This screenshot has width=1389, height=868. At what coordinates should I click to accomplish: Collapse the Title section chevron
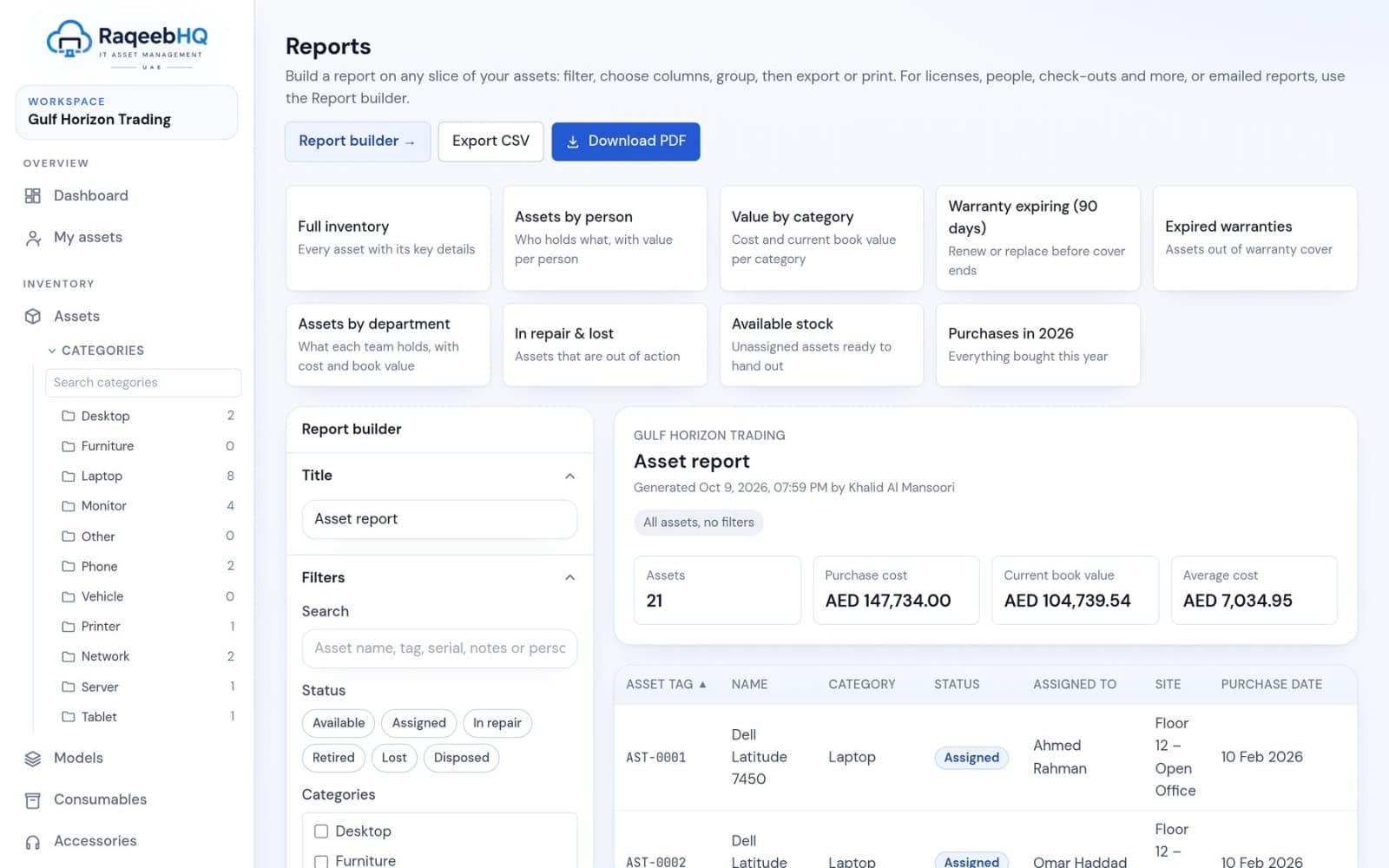click(570, 476)
